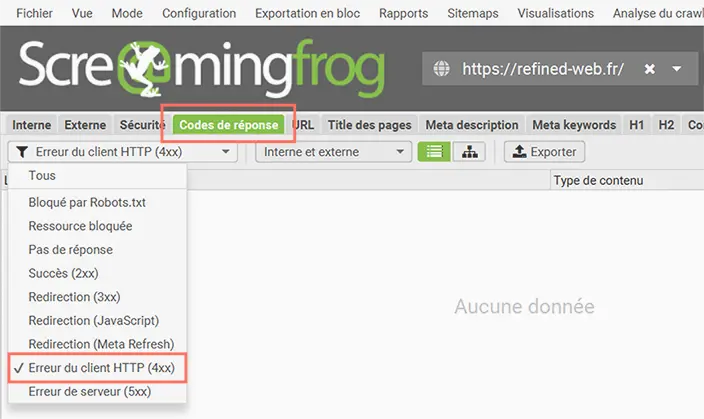The image size is (704, 419).
Task: Open the Vue menu
Action: (82, 13)
